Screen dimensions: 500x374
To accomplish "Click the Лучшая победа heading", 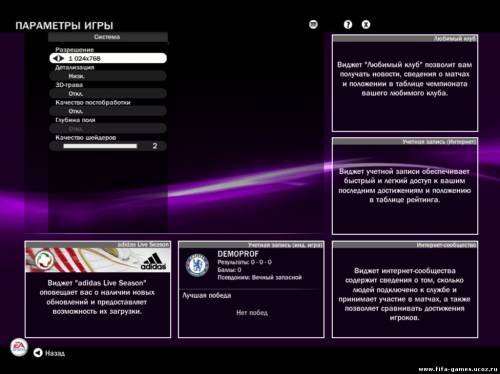I will 207,296.
